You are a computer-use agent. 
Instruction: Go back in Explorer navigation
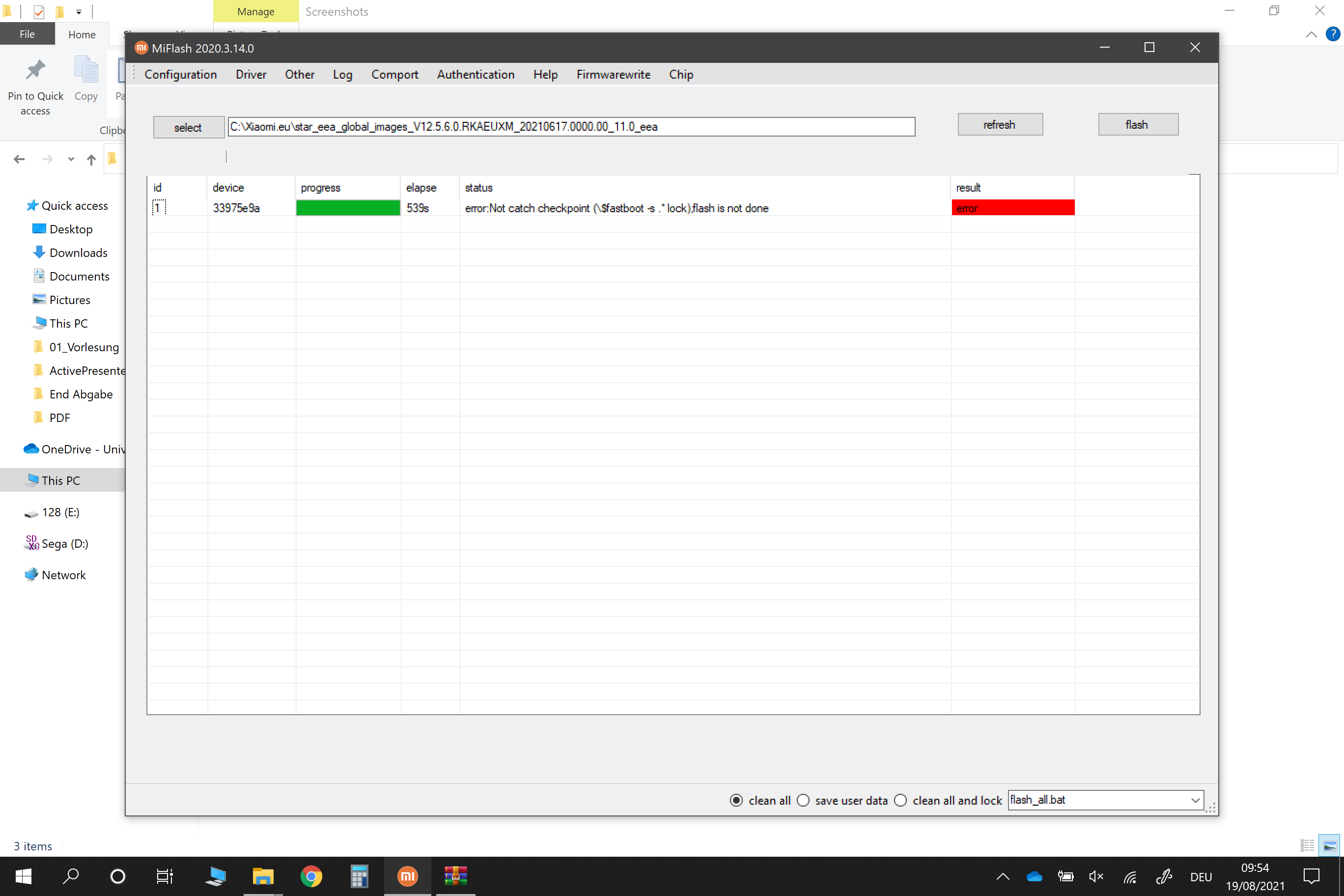tap(20, 159)
